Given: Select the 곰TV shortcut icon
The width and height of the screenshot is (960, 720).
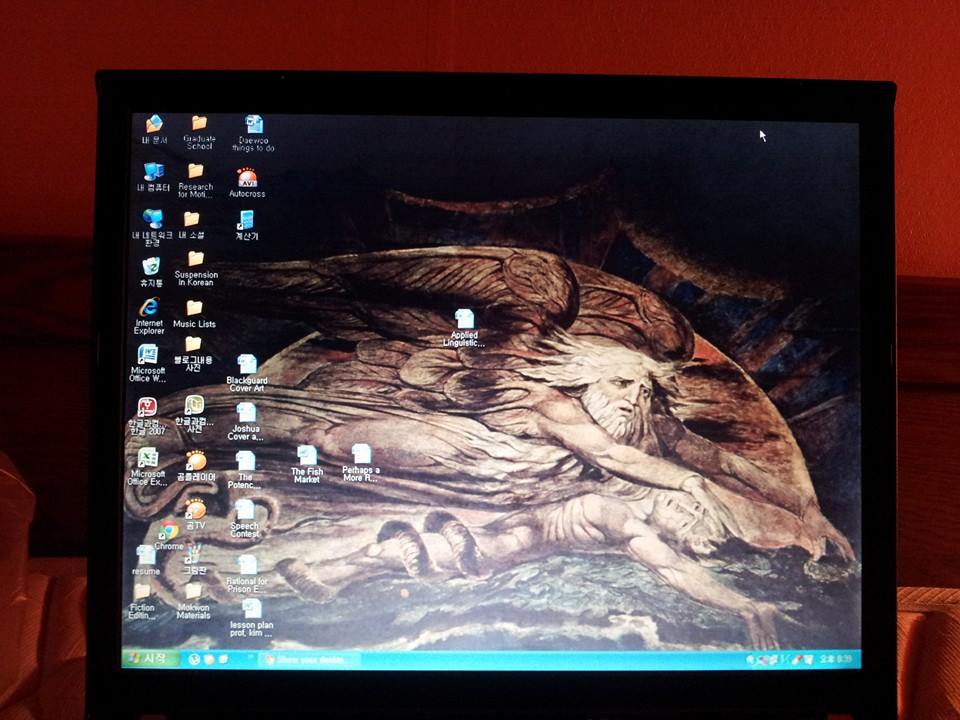Looking at the screenshot, I should click(195, 511).
